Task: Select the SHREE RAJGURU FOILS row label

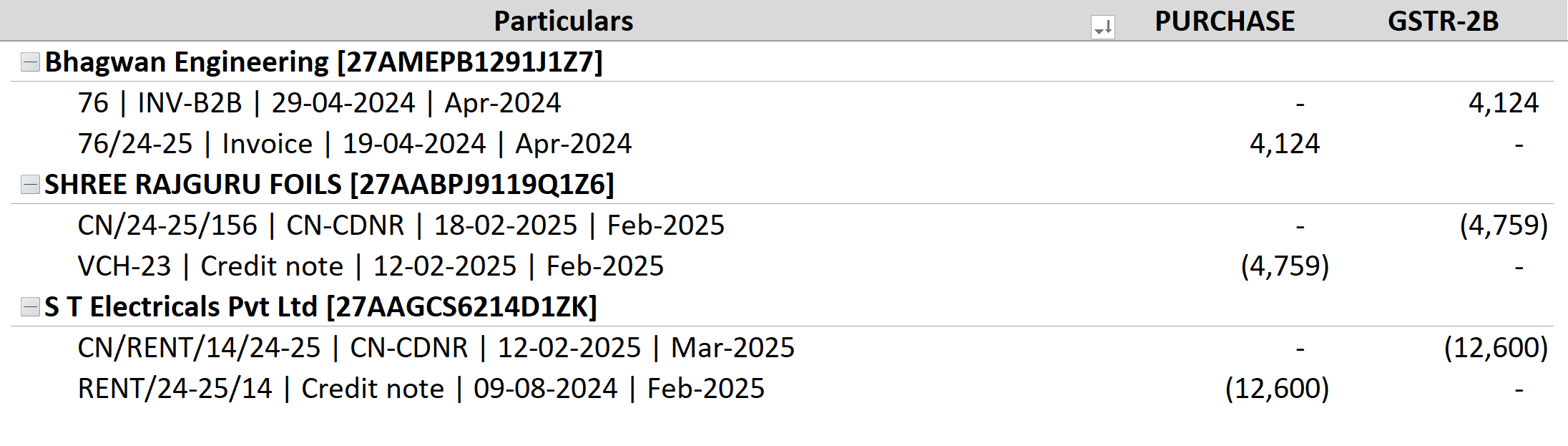Action: (329, 185)
